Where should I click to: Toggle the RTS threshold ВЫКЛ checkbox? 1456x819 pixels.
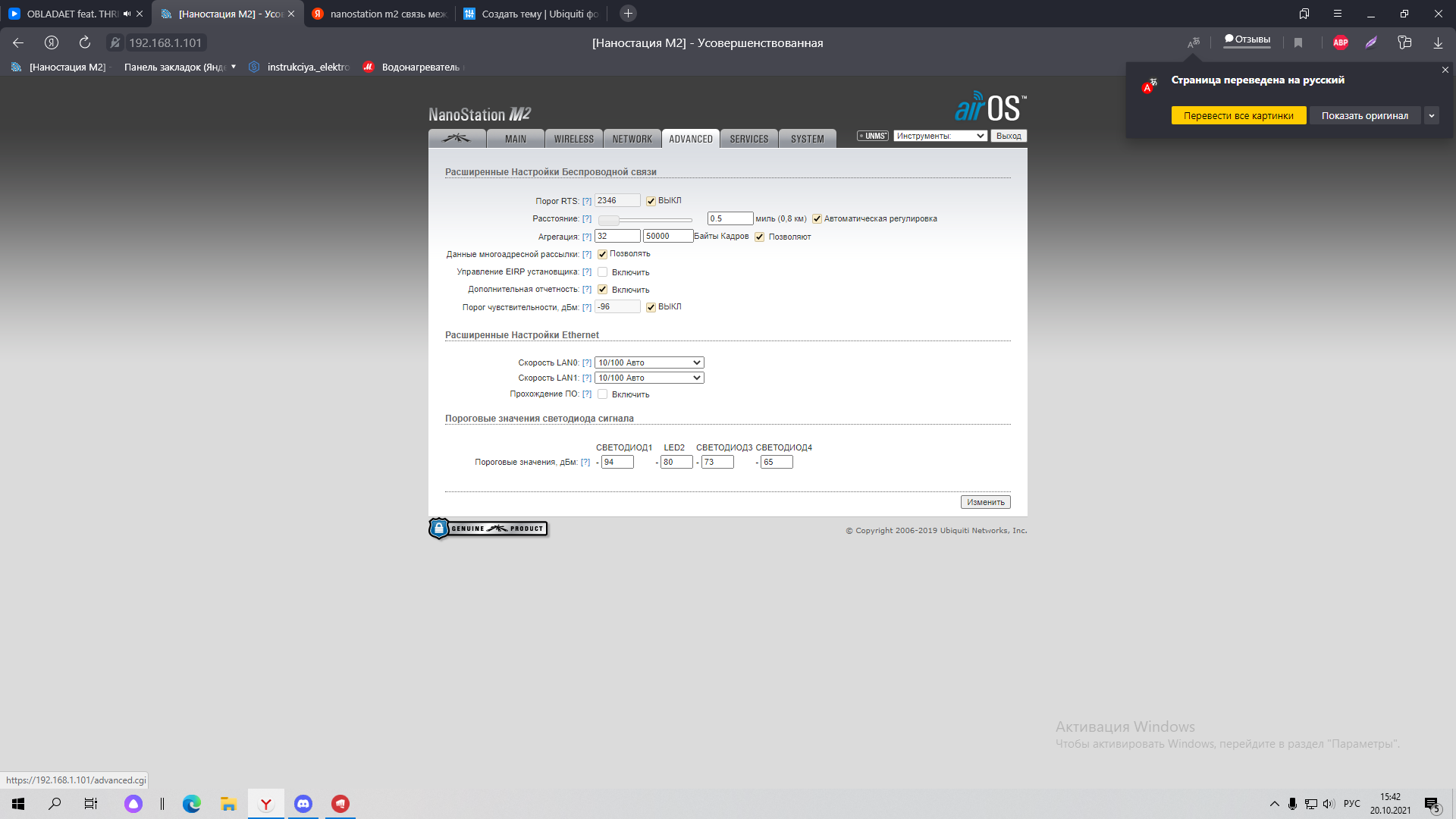pyautogui.click(x=651, y=201)
